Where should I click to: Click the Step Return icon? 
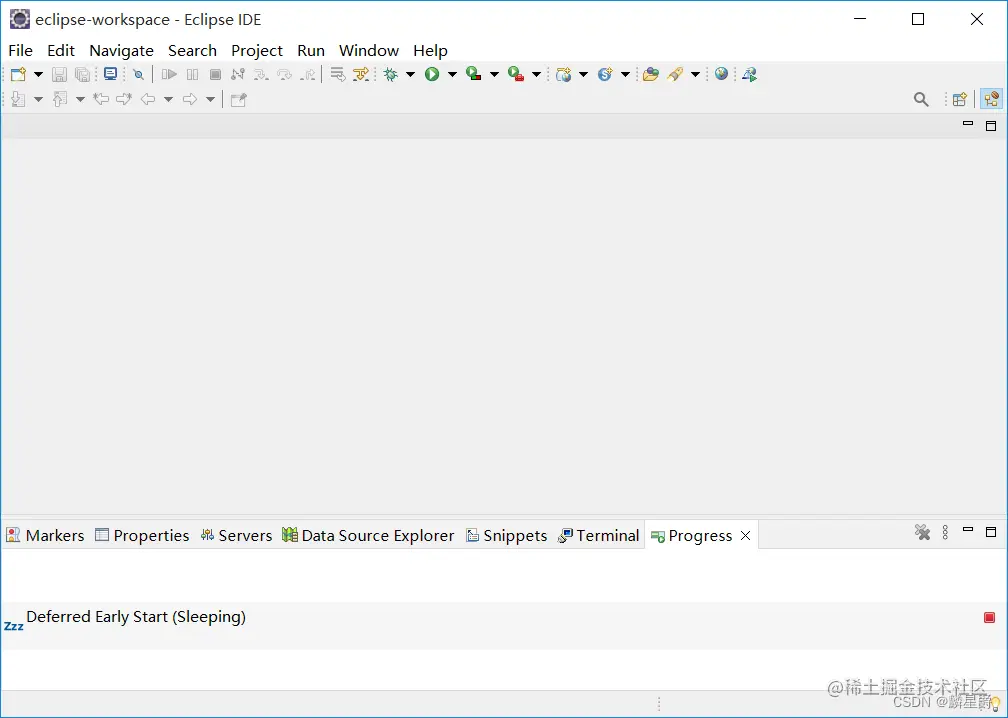point(308,75)
